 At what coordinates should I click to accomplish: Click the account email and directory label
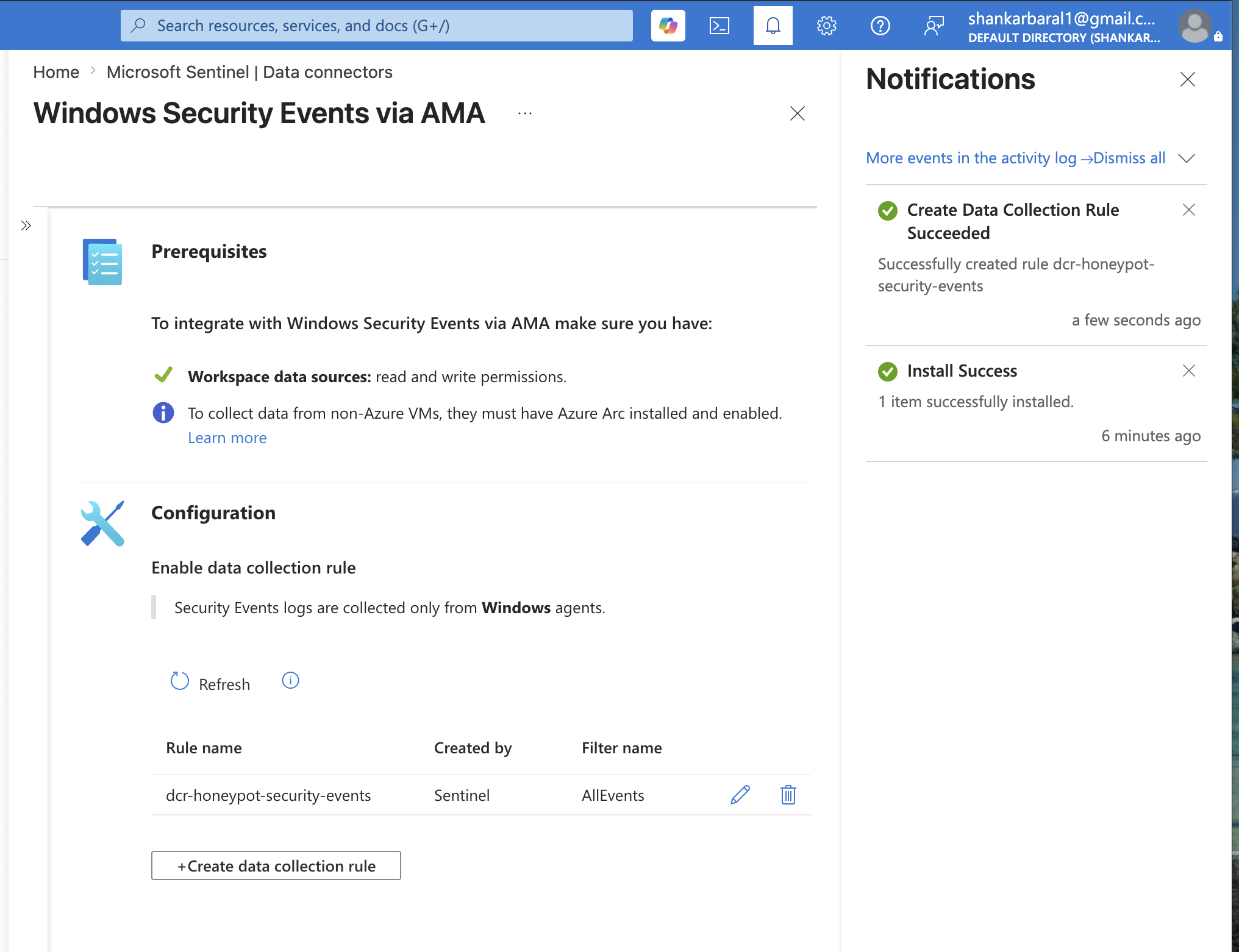(1063, 27)
